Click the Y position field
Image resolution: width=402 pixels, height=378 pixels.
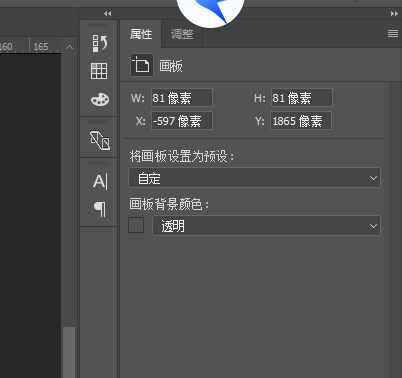click(x=301, y=120)
